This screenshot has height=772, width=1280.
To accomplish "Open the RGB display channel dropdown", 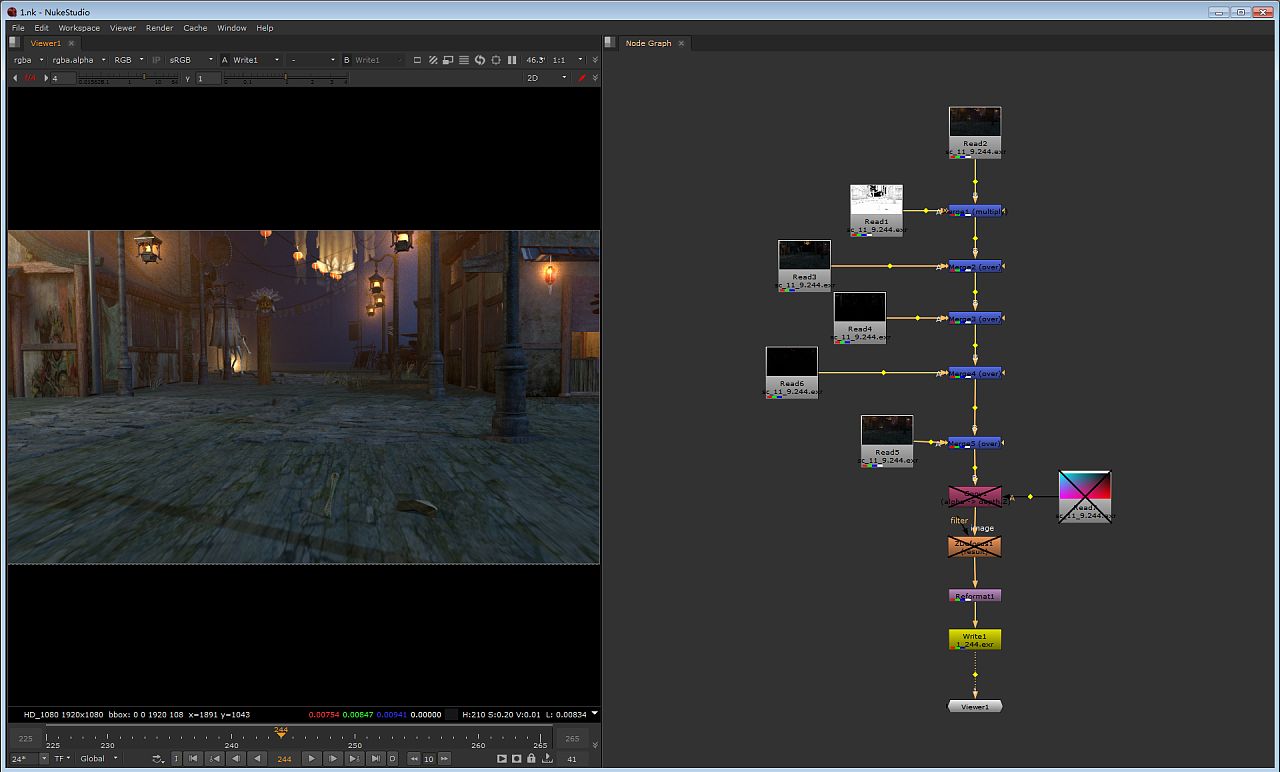I will pos(128,60).
